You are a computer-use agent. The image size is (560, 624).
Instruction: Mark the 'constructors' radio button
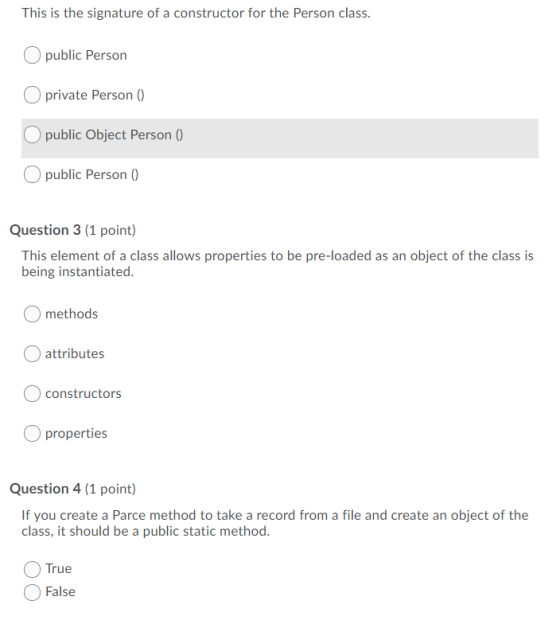pyautogui.click(x=32, y=393)
